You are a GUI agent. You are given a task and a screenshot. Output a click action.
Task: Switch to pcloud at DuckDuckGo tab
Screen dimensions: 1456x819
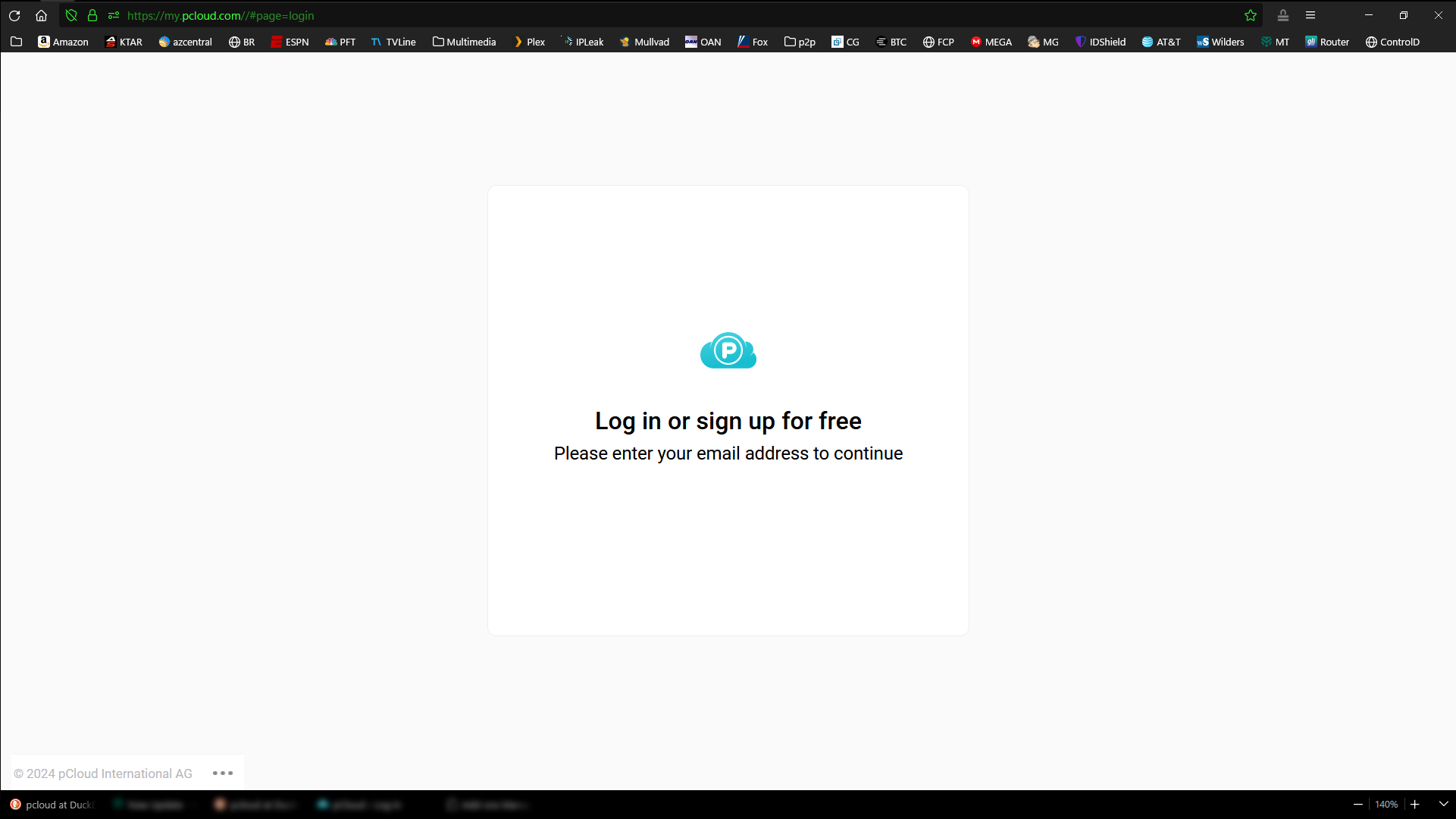click(x=52, y=805)
